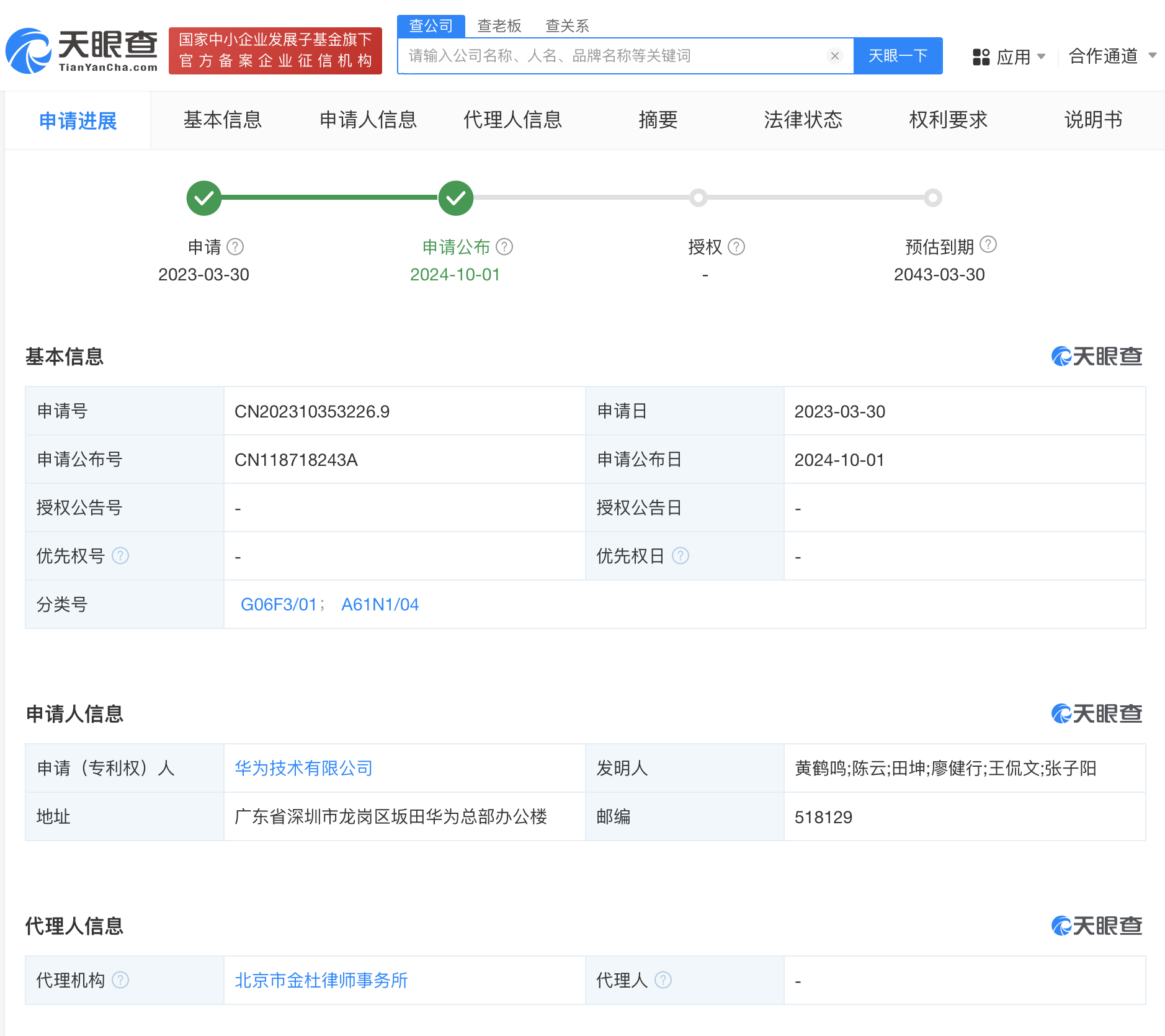
Task: Click the Tianyancha logo icon
Action: [28, 51]
